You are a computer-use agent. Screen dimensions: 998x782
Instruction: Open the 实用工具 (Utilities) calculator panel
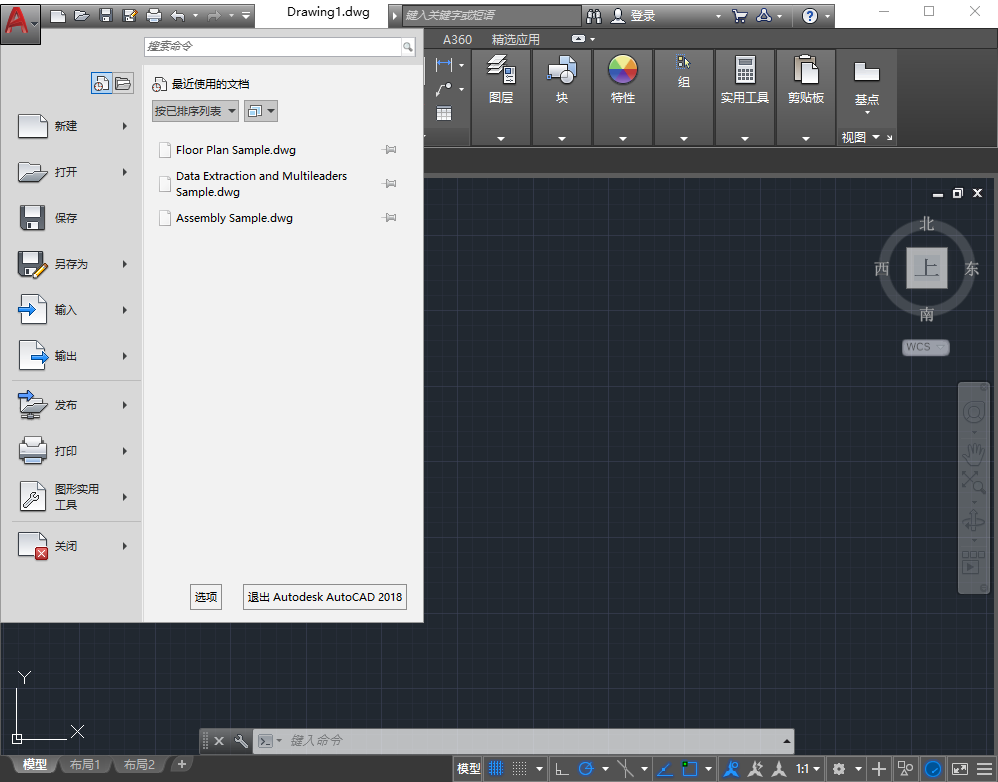745,80
